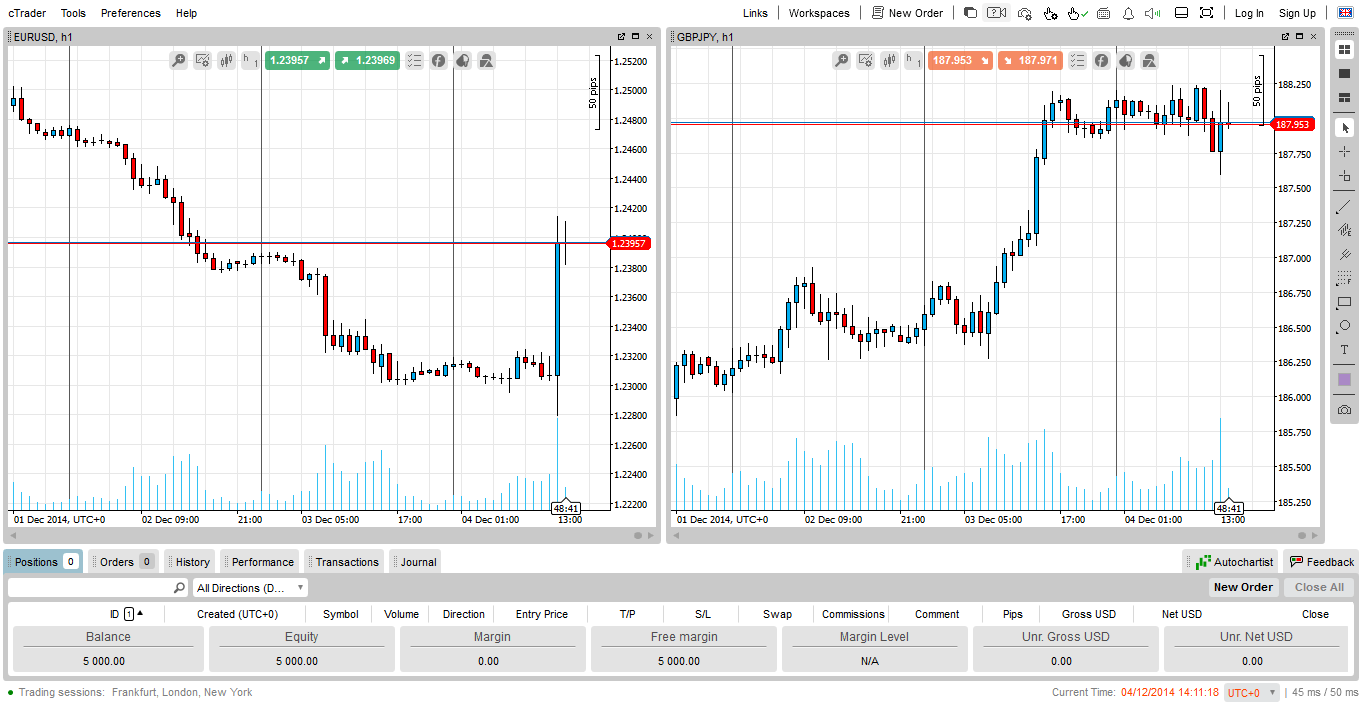Share EURUSD chart via Facebook icon
The image size is (1363, 702).
coord(438,61)
